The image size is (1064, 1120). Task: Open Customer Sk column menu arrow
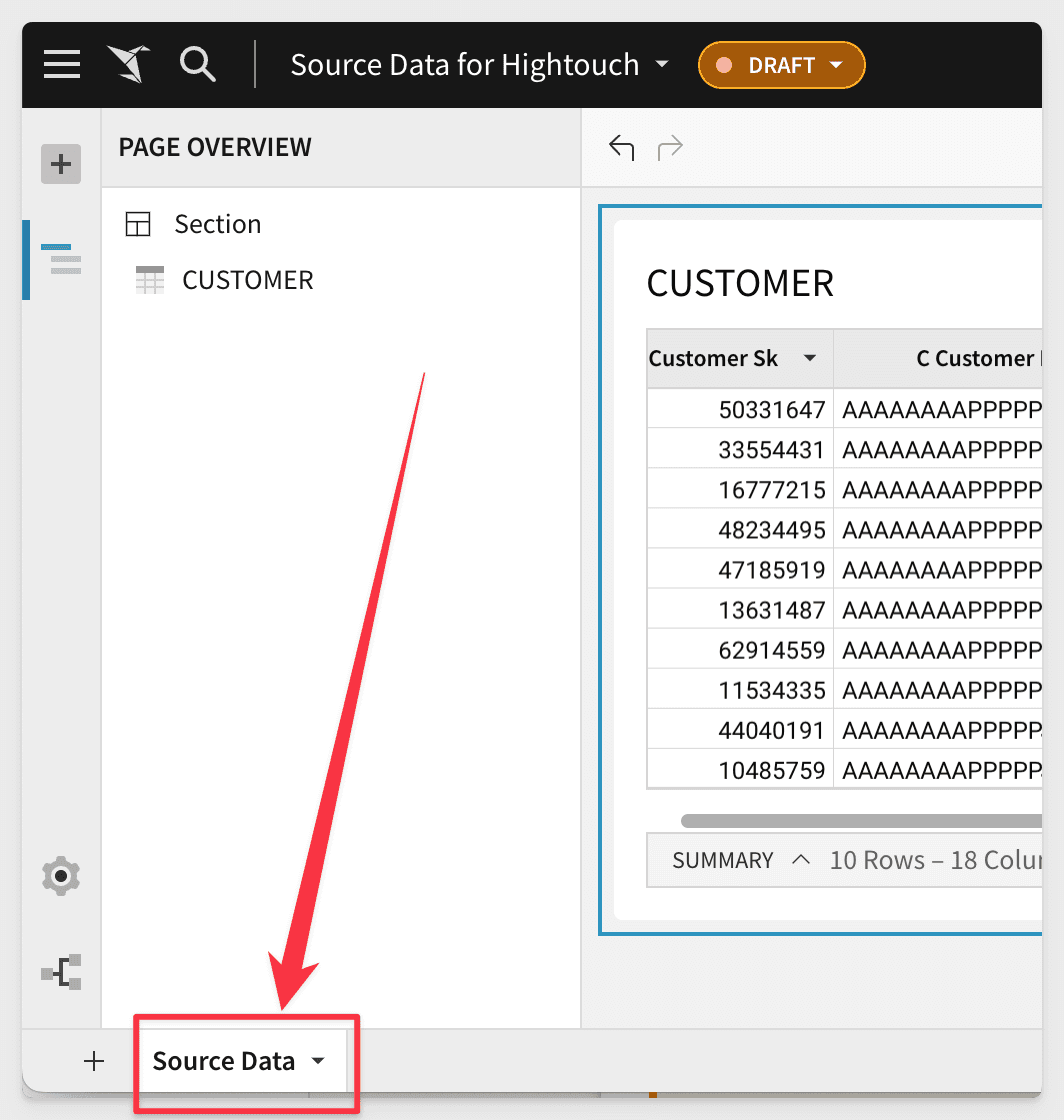811,358
